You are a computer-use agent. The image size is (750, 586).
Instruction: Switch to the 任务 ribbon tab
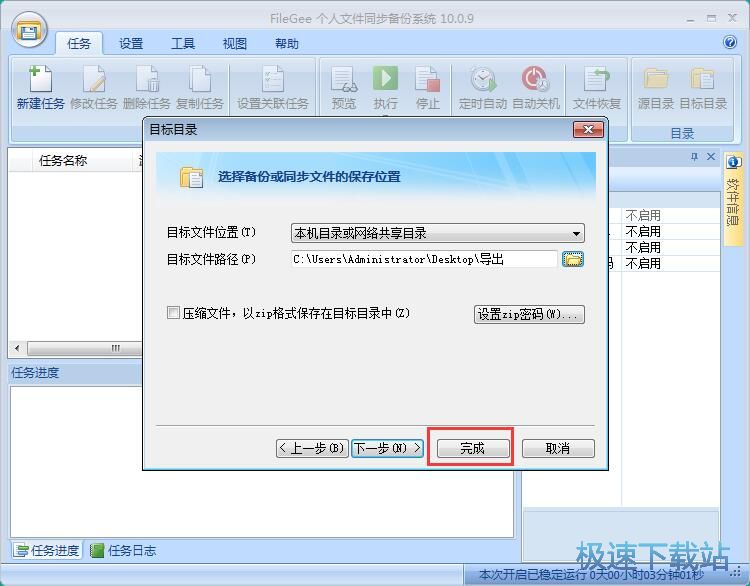pos(79,44)
